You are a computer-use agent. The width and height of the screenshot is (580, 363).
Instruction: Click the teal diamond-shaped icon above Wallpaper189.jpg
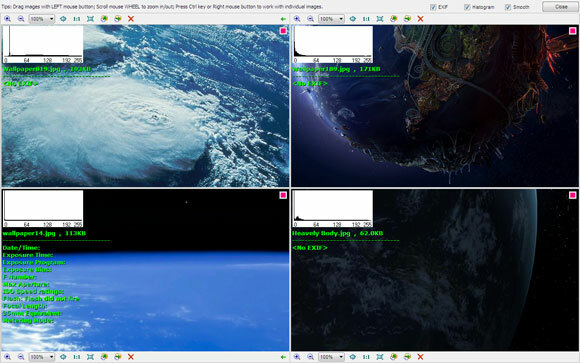coord(353,19)
